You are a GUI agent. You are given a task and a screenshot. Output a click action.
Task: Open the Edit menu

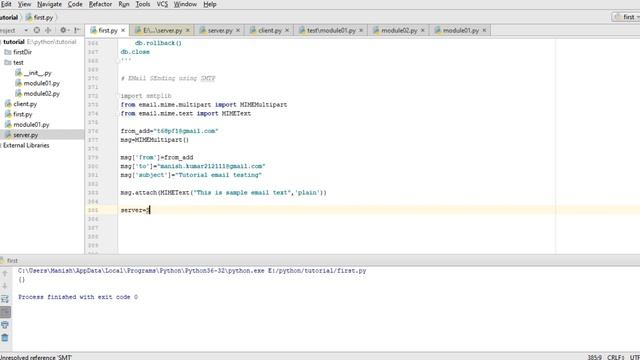[x=6, y=4]
